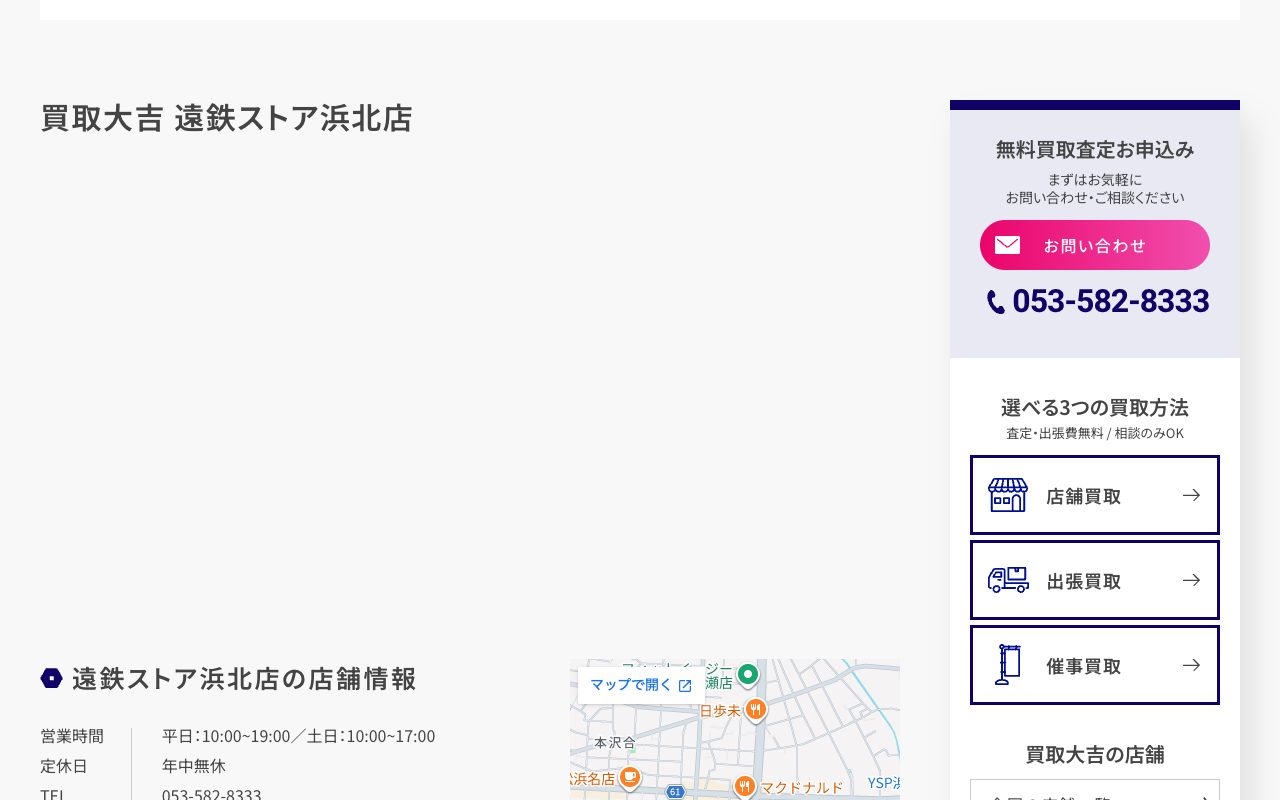Screen dimensions: 1280x800
Task: Click the arrow on the 店舗買取 button
Action: [1191, 495]
